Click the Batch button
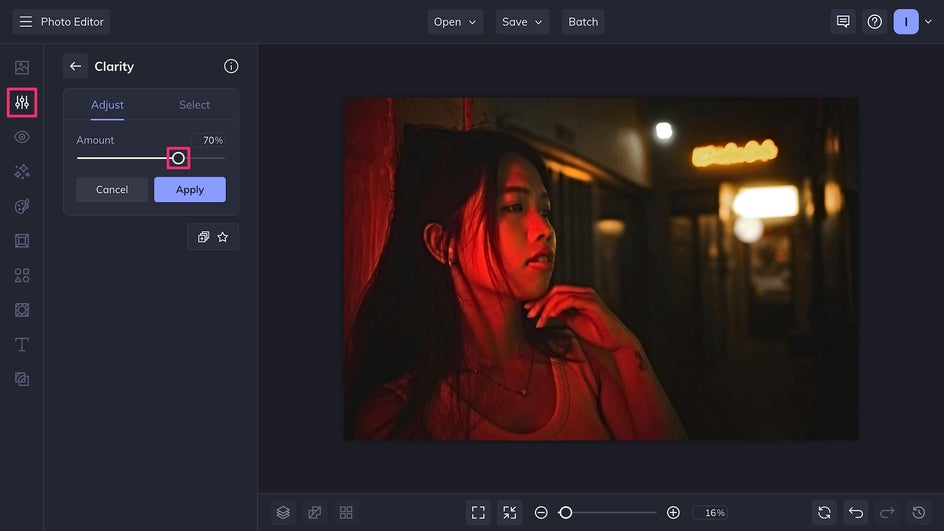This screenshot has height=531, width=944. click(x=583, y=22)
